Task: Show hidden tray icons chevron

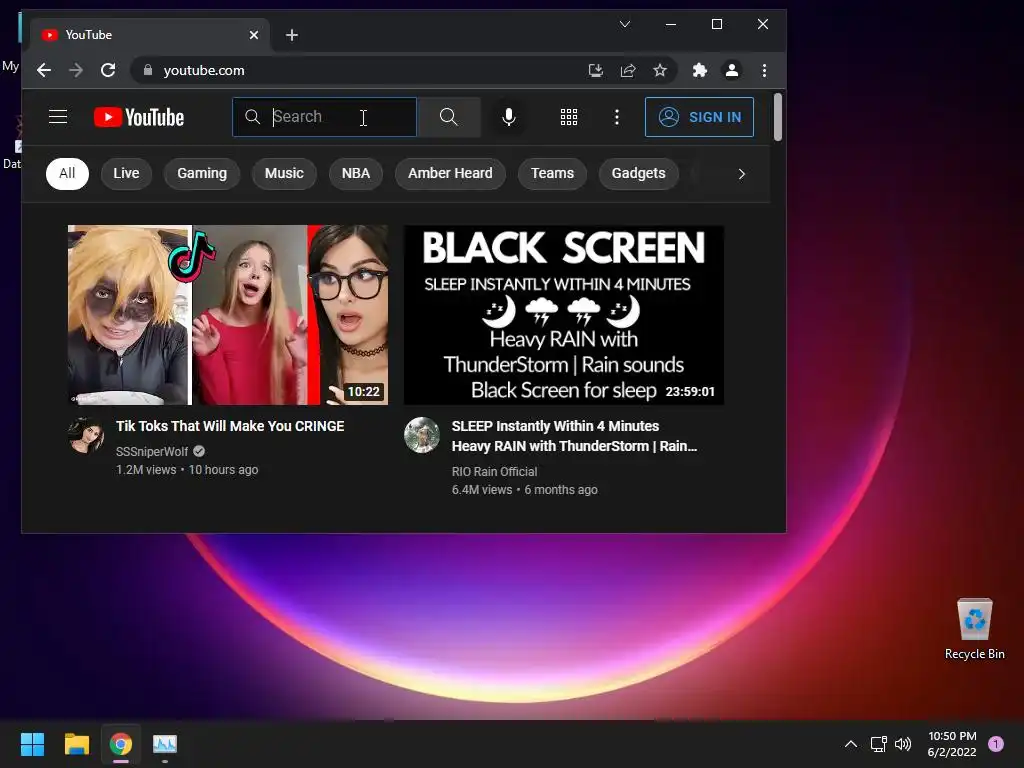Action: click(x=850, y=744)
